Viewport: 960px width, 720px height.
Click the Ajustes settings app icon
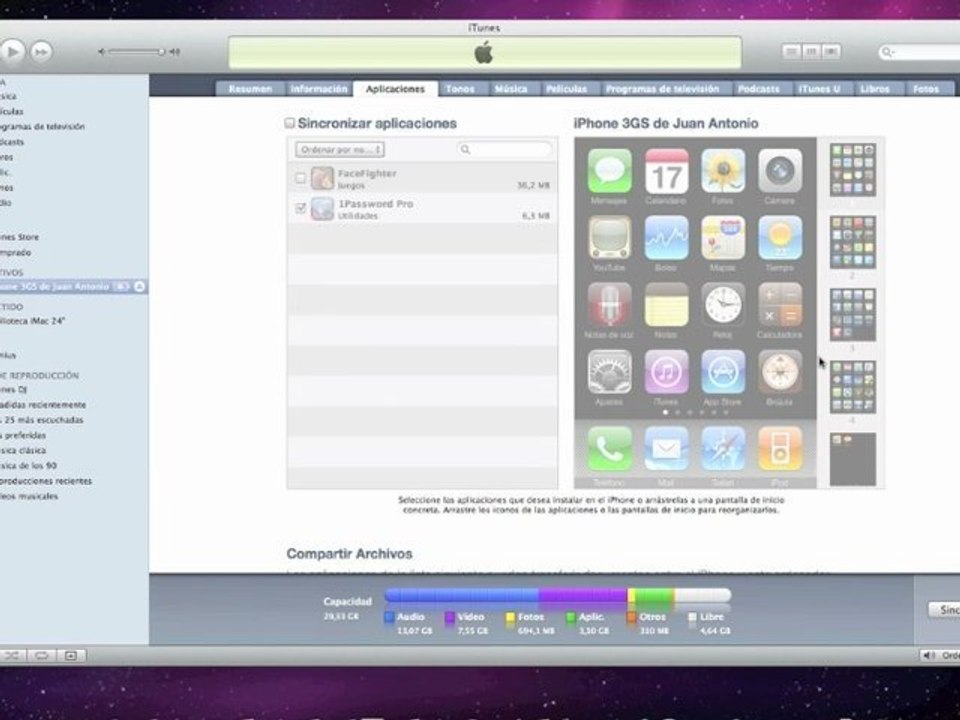609,372
